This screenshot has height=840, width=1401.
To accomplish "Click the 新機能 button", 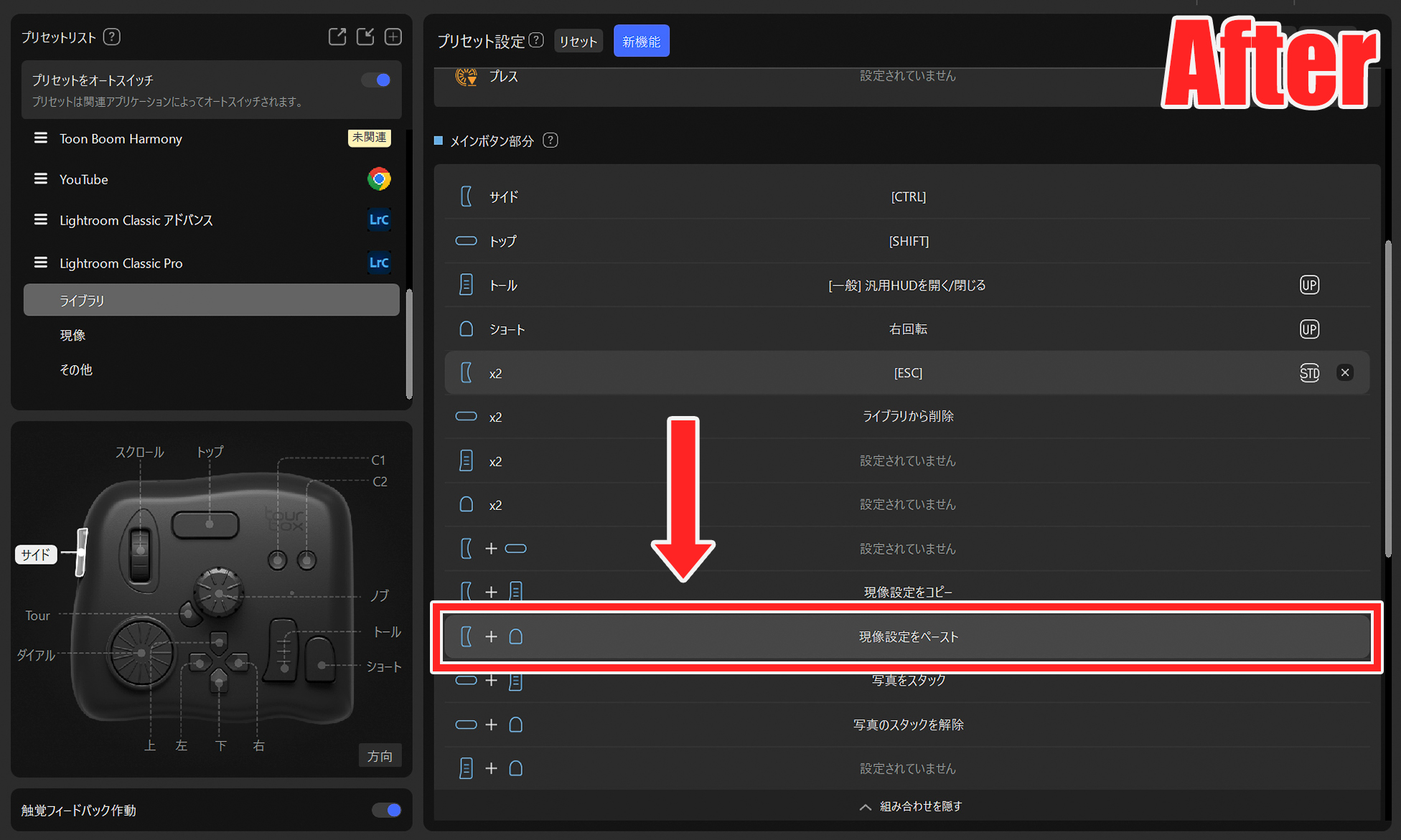I will [x=641, y=42].
